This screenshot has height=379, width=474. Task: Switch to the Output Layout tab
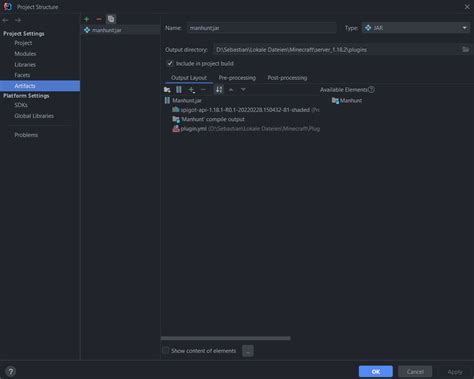[x=189, y=78]
